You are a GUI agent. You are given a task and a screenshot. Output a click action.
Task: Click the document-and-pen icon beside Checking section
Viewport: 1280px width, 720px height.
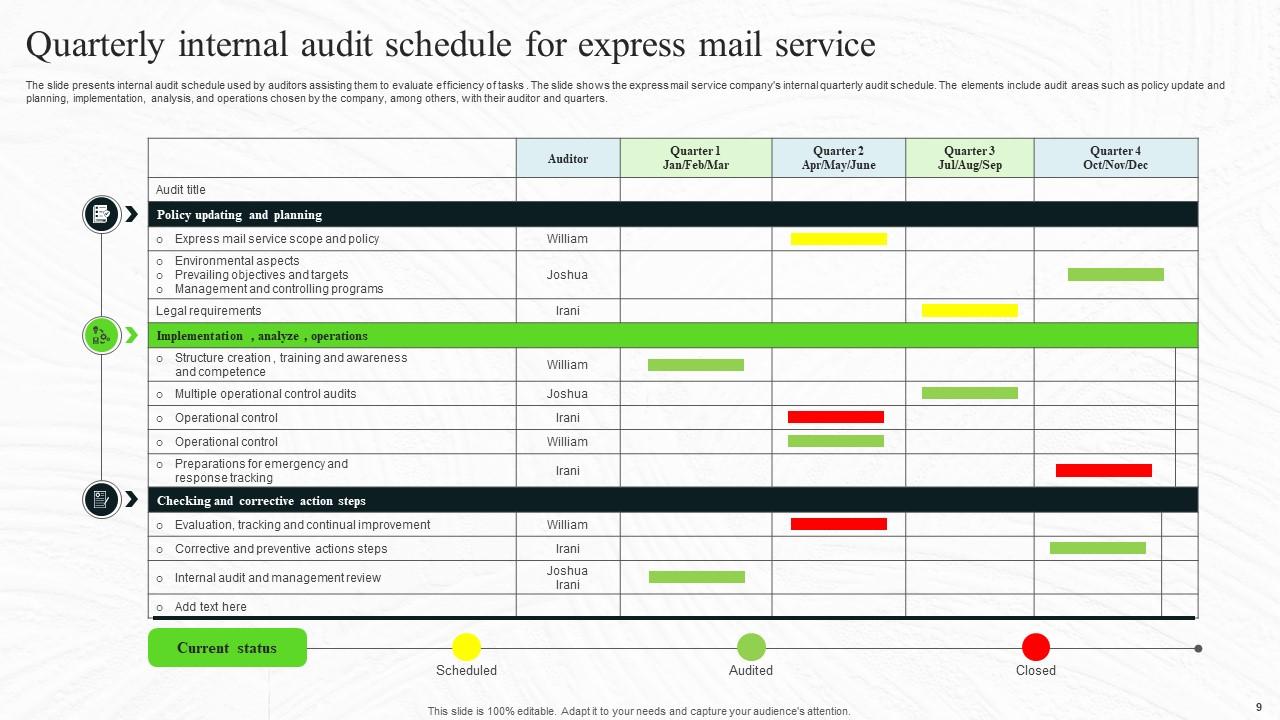(101, 500)
